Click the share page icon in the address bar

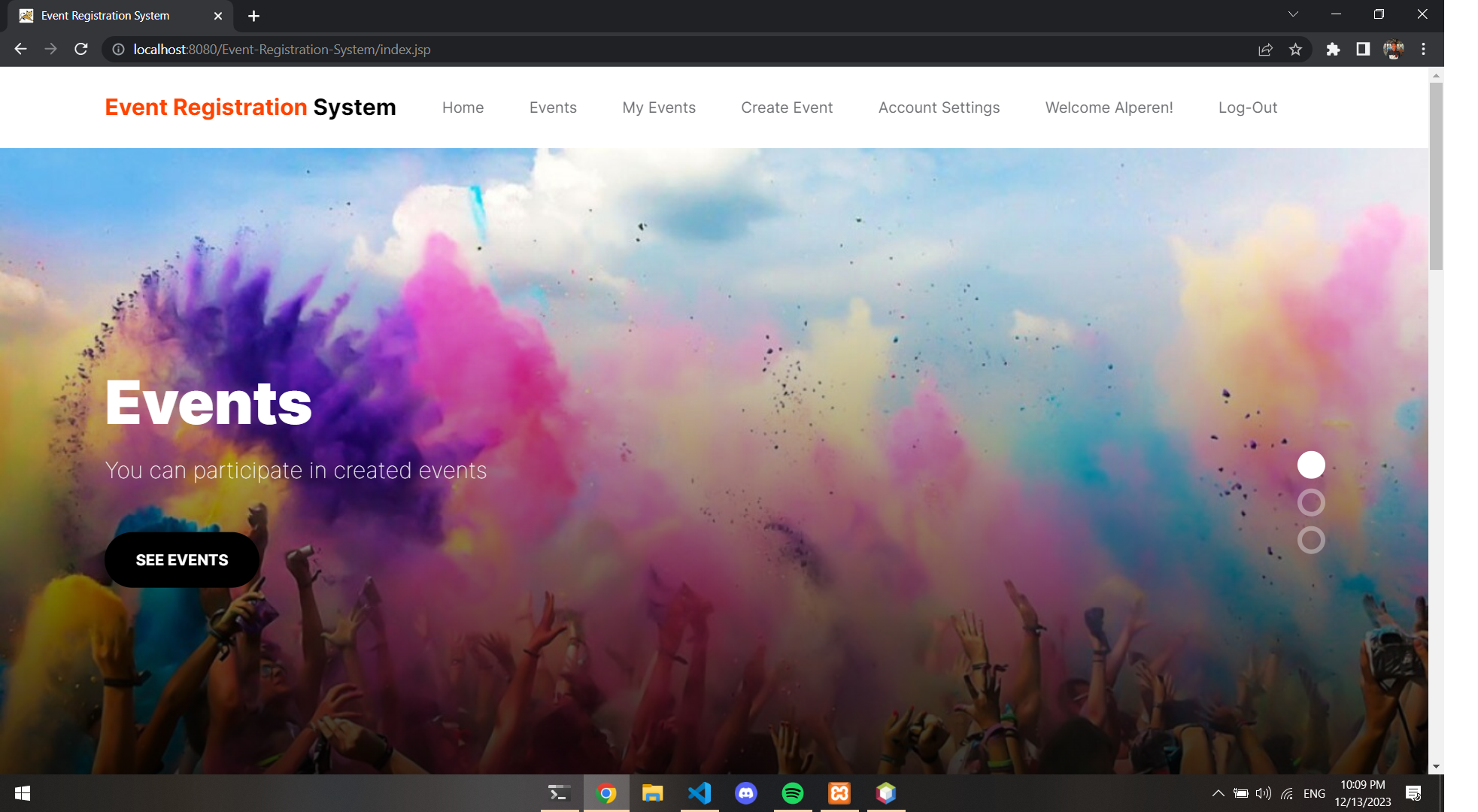1265,49
